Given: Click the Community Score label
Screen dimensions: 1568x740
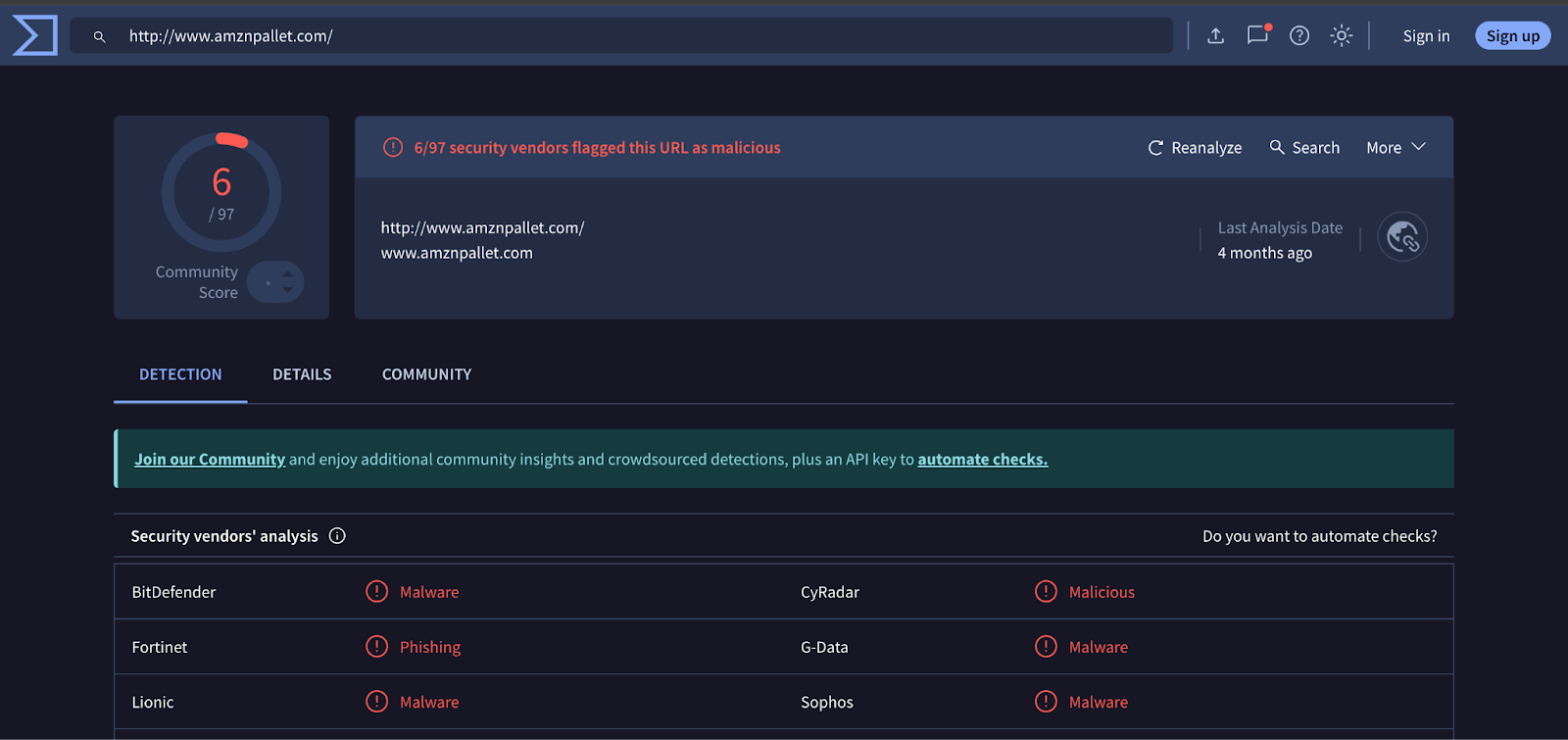Looking at the screenshot, I should pos(197,282).
